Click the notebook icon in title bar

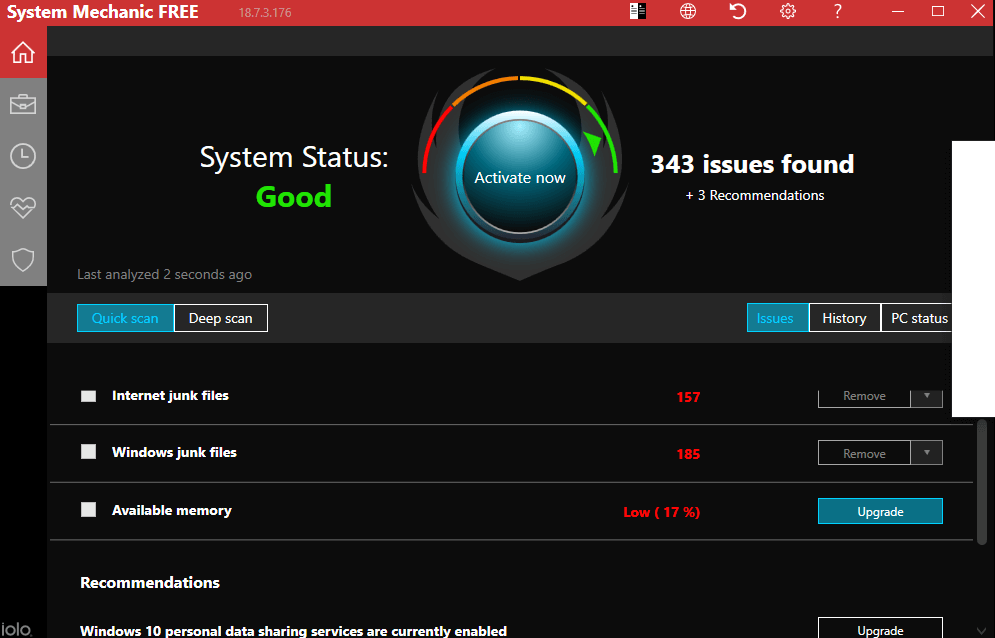point(638,11)
